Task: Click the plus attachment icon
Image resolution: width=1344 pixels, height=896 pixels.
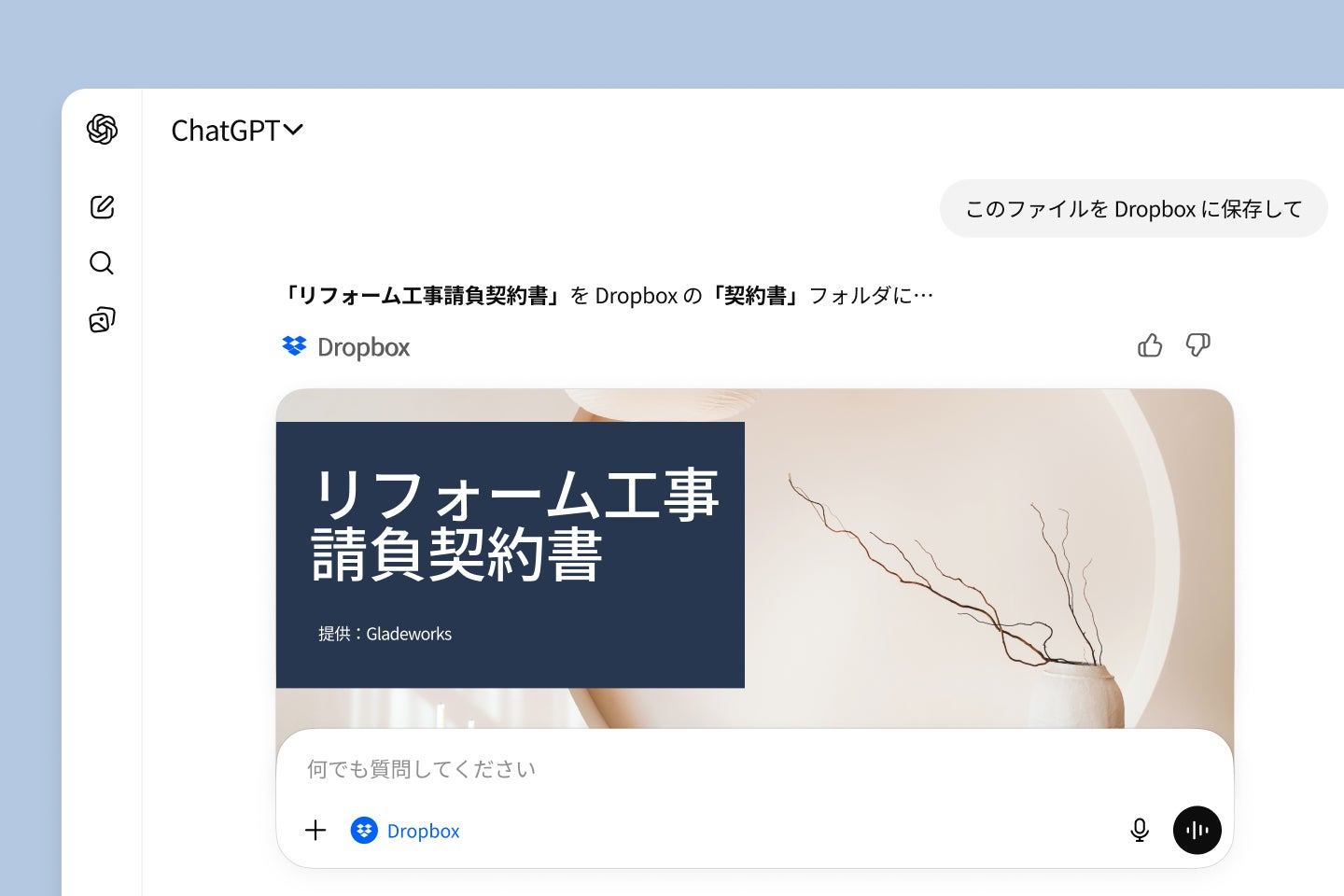Action: pyautogui.click(x=315, y=830)
